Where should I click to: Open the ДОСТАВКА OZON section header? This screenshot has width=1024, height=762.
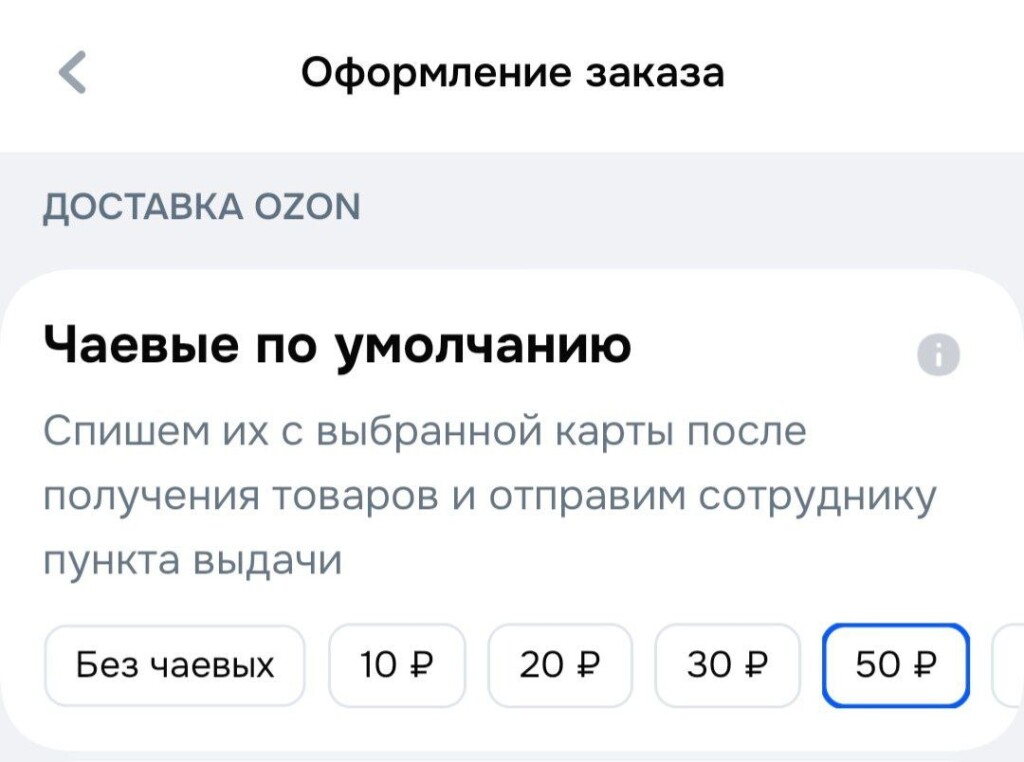201,206
